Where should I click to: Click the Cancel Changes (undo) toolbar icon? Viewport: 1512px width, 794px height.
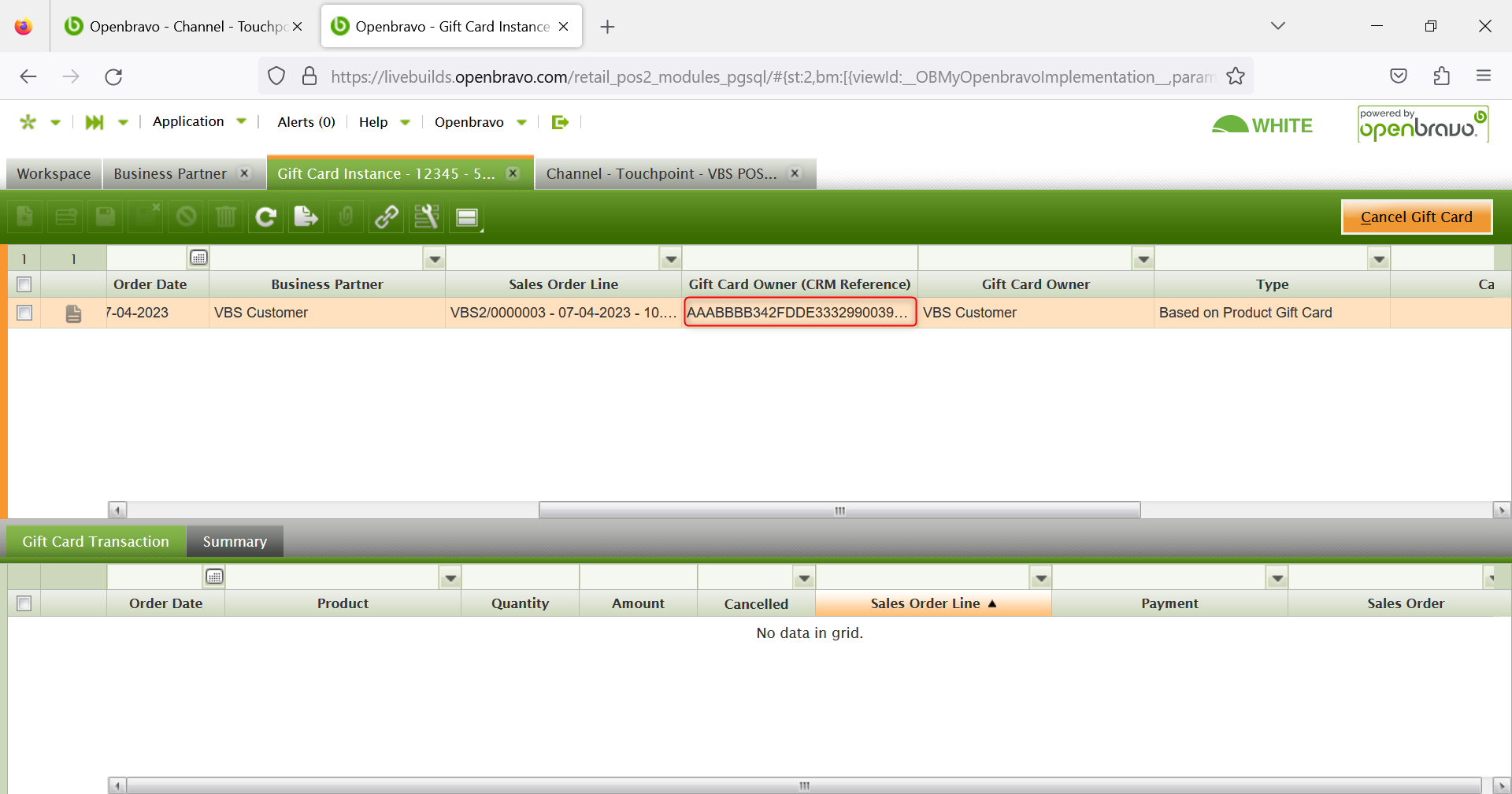(187, 217)
